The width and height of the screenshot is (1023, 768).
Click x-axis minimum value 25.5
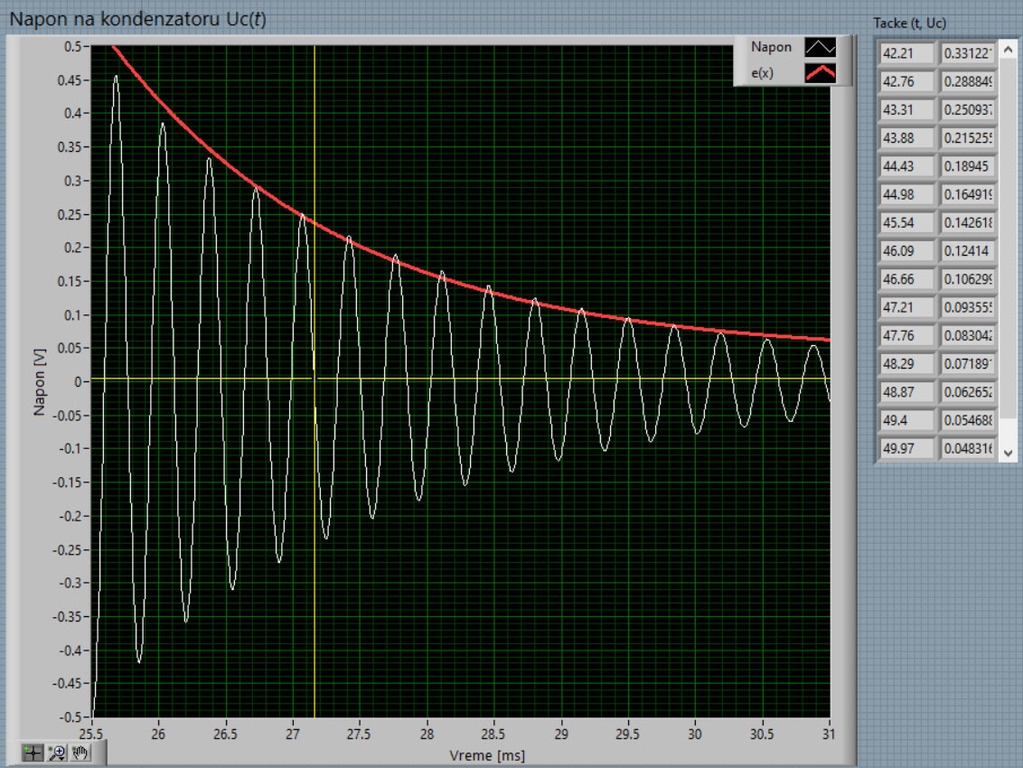coord(92,734)
